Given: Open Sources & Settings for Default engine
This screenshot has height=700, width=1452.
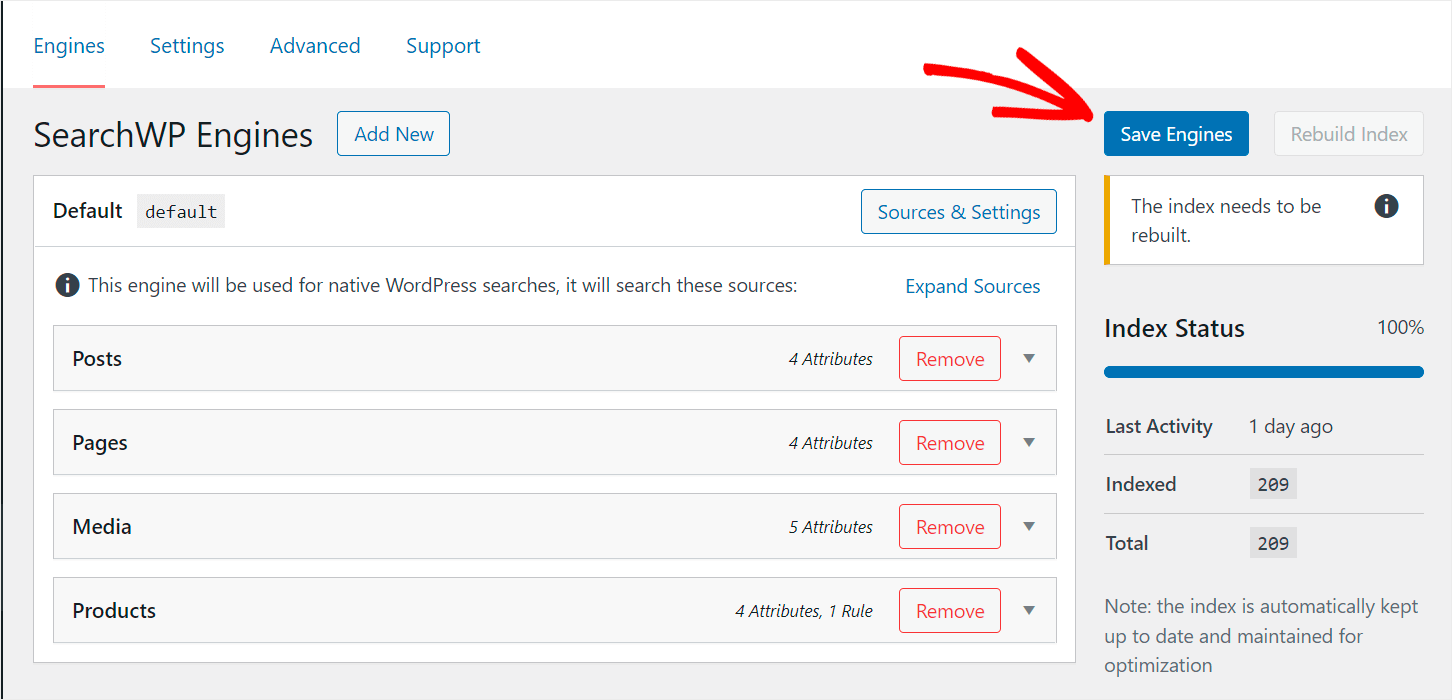Looking at the screenshot, I should 959,212.
